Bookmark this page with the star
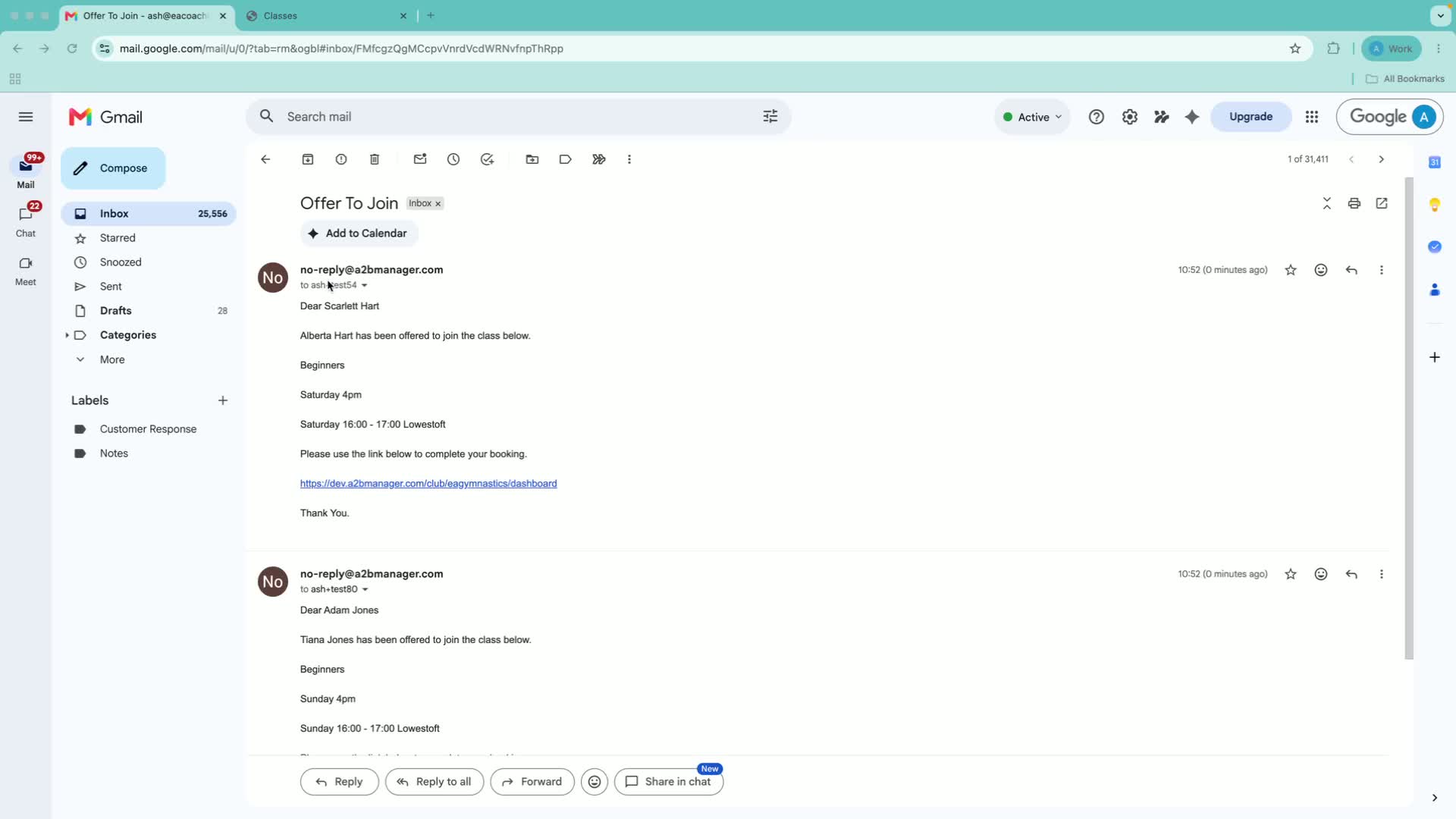 tap(1295, 49)
